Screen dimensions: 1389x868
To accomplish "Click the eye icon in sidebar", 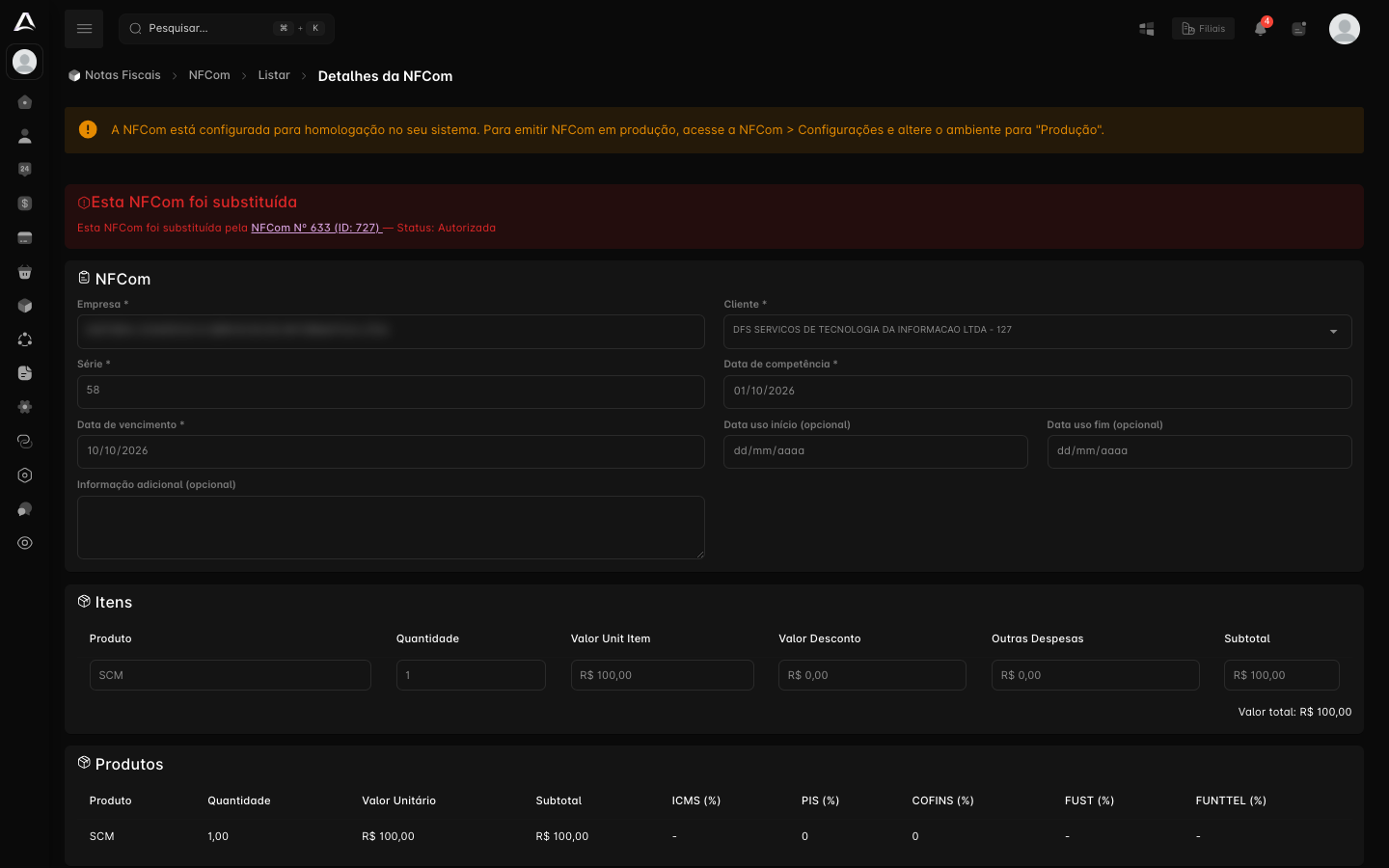I will (x=25, y=543).
